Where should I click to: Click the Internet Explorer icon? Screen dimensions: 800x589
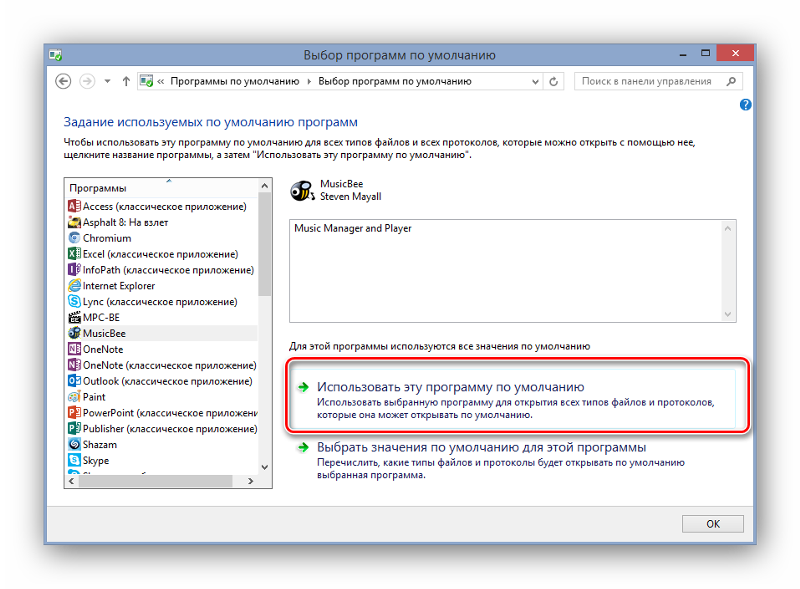(x=74, y=285)
